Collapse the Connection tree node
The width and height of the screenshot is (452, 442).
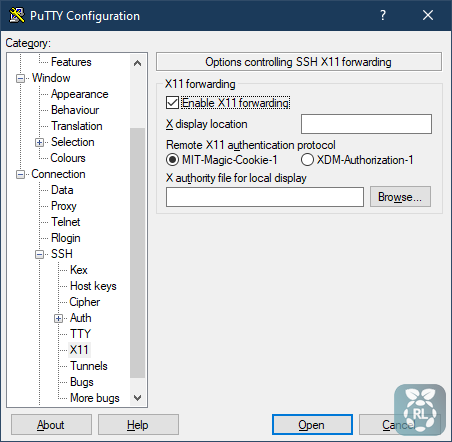(20, 175)
